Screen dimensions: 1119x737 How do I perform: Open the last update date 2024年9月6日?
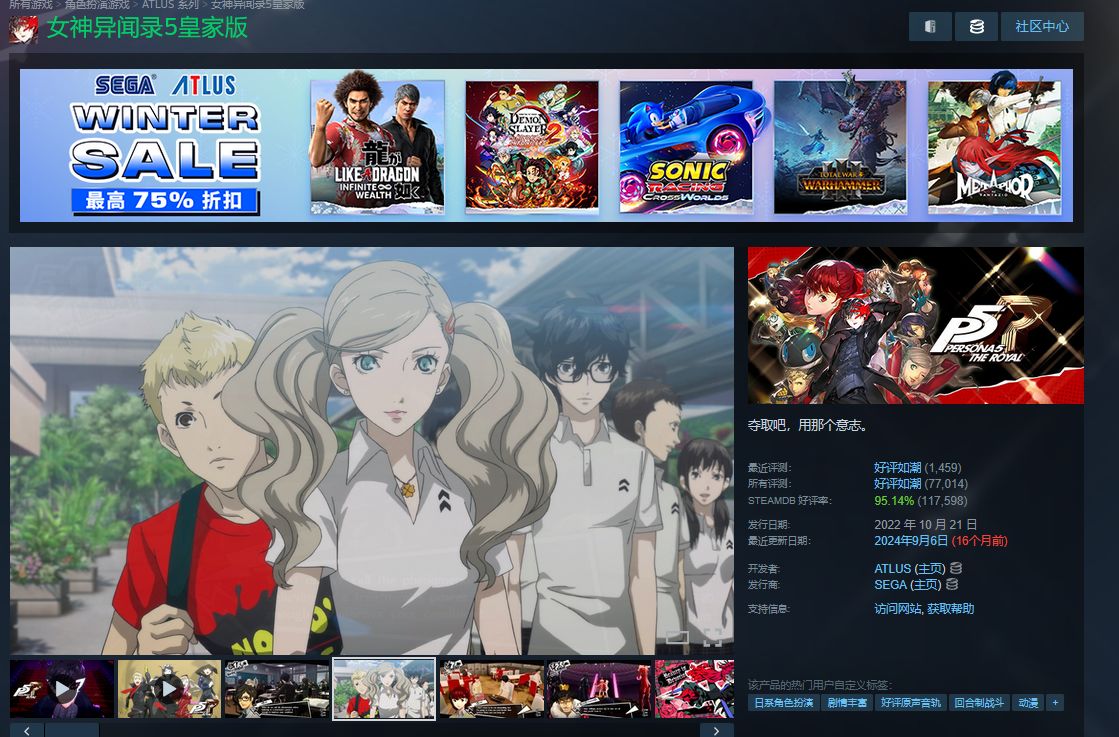(911, 541)
